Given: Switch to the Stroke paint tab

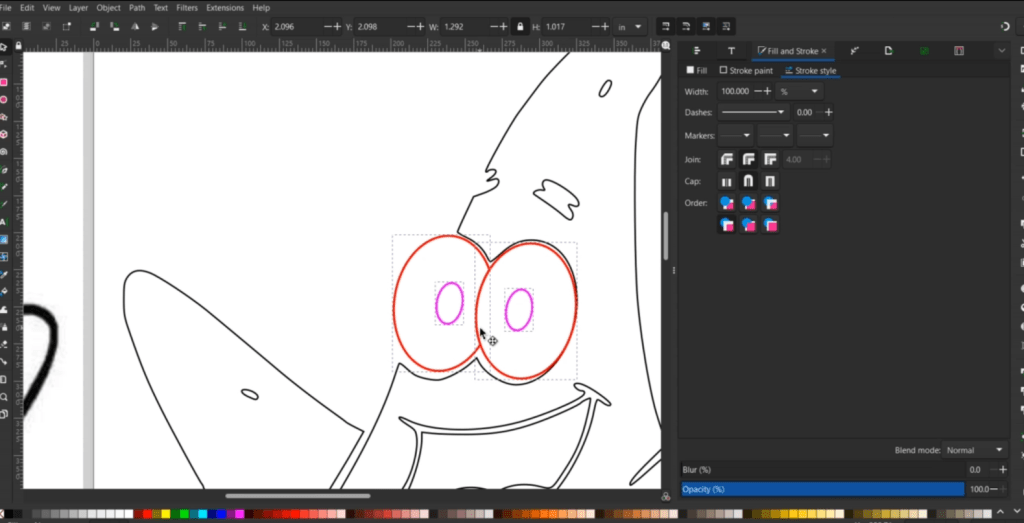Looking at the screenshot, I should pyautogui.click(x=746, y=71).
